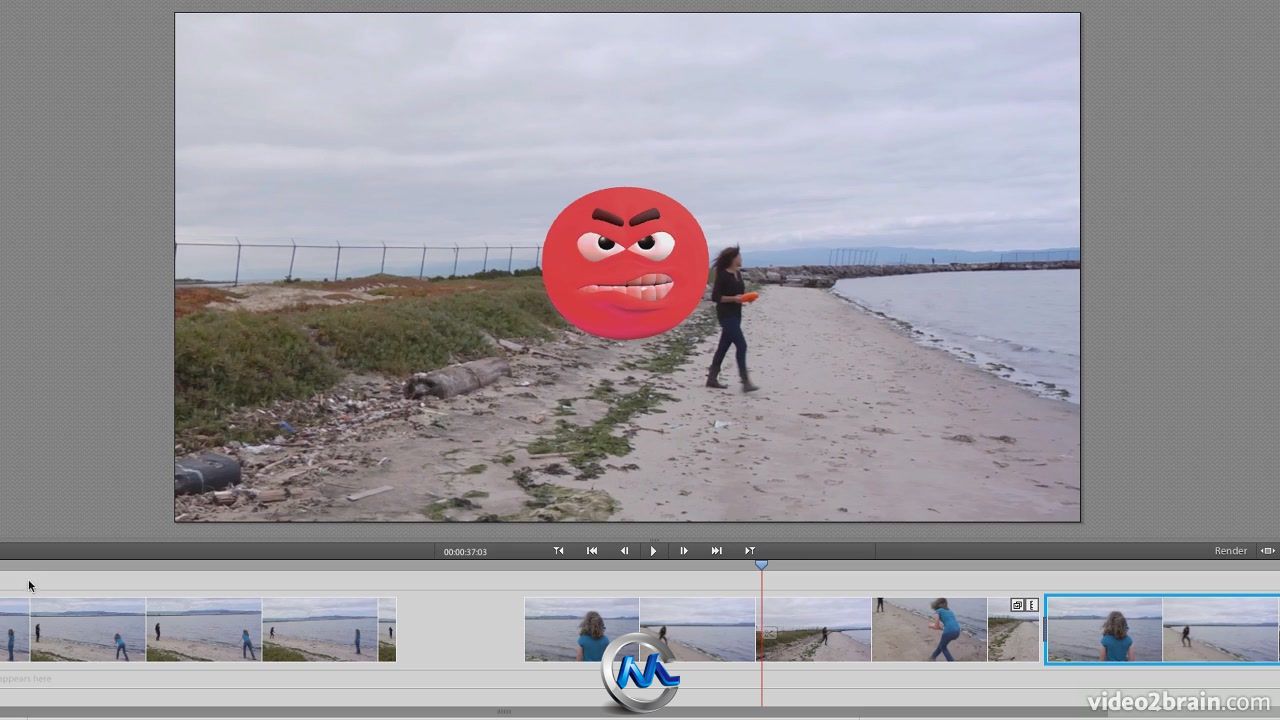Select the clip thumbnail under the playhead
Viewport: 1280px width, 720px height.
coord(813,630)
